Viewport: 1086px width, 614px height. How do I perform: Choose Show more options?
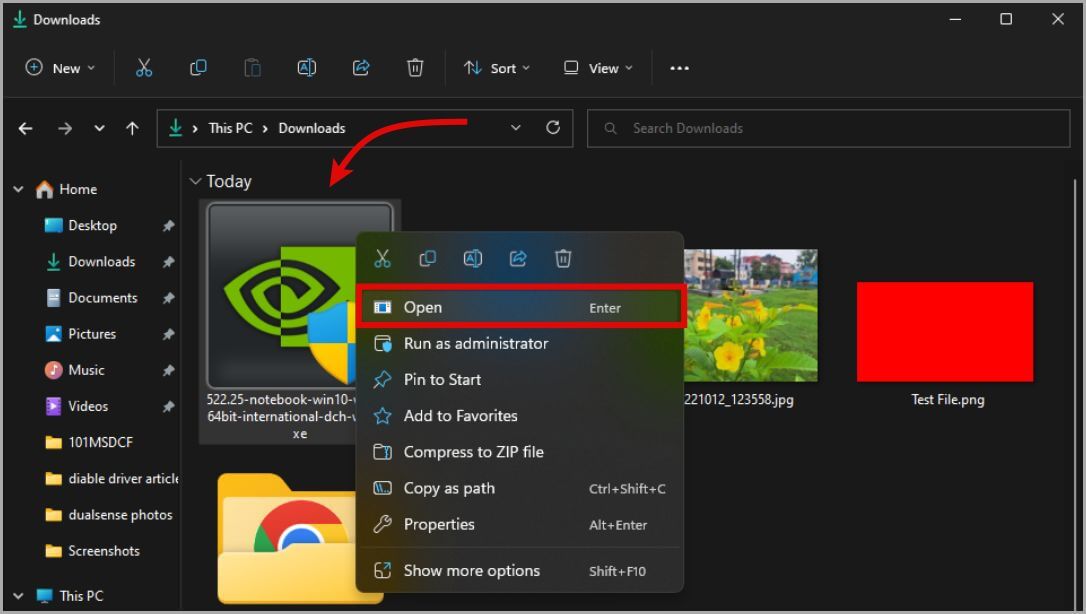pyautogui.click(x=520, y=570)
